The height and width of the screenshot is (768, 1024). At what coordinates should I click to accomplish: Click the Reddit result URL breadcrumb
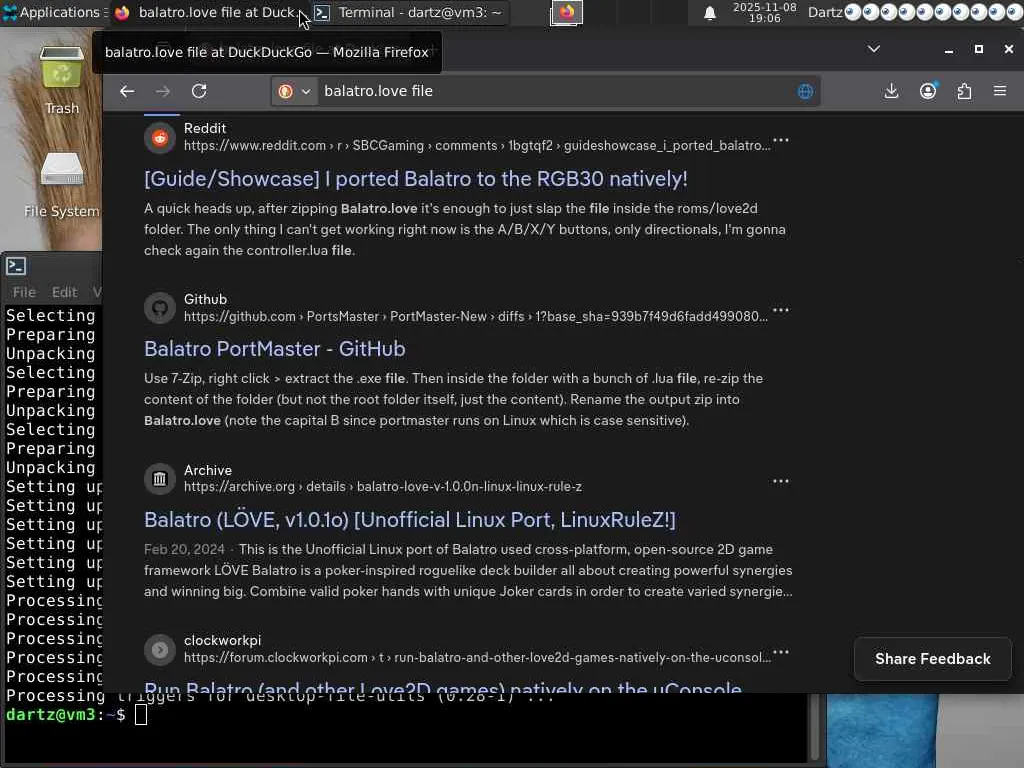point(477,146)
